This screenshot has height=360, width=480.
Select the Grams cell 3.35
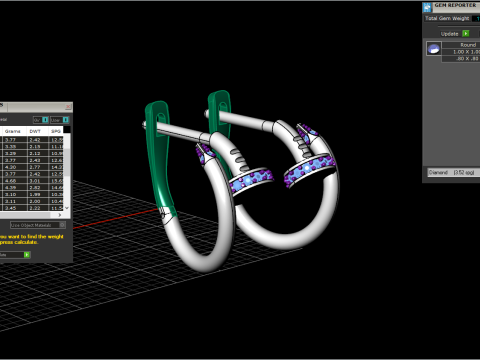15,146
